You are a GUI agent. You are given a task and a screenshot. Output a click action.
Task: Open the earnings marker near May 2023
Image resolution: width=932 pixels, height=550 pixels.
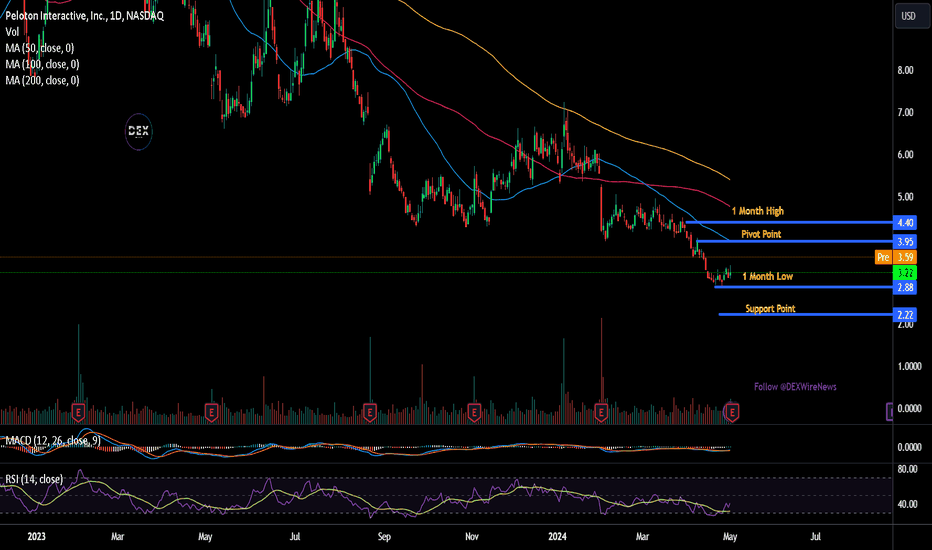[211, 411]
